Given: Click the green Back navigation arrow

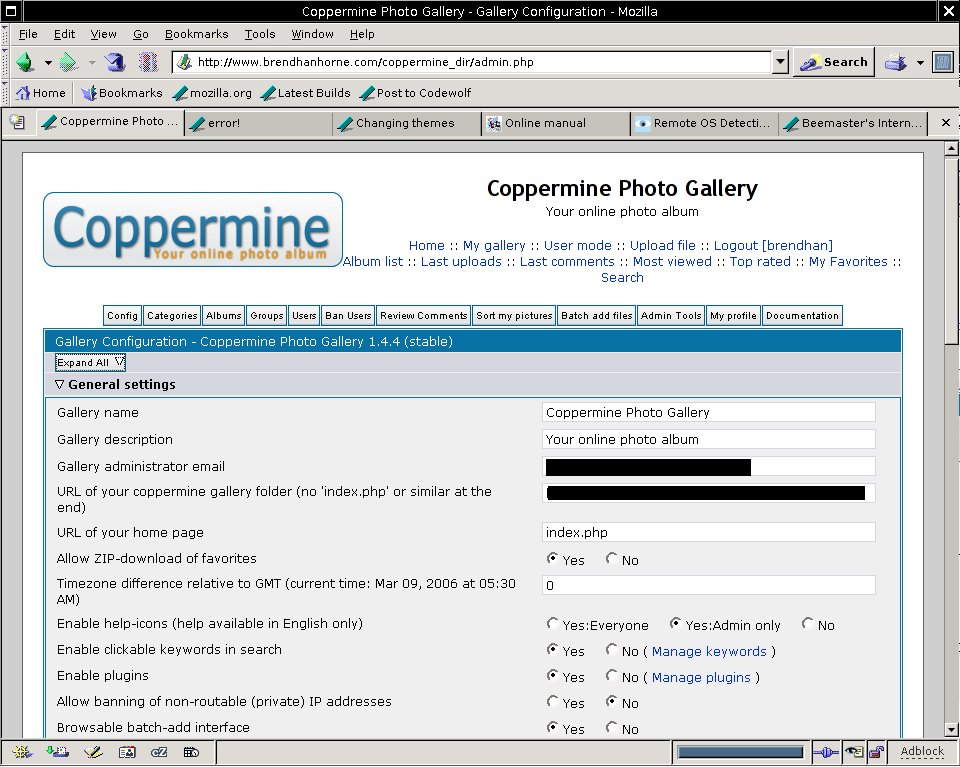Looking at the screenshot, I should click(x=25, y=62).
